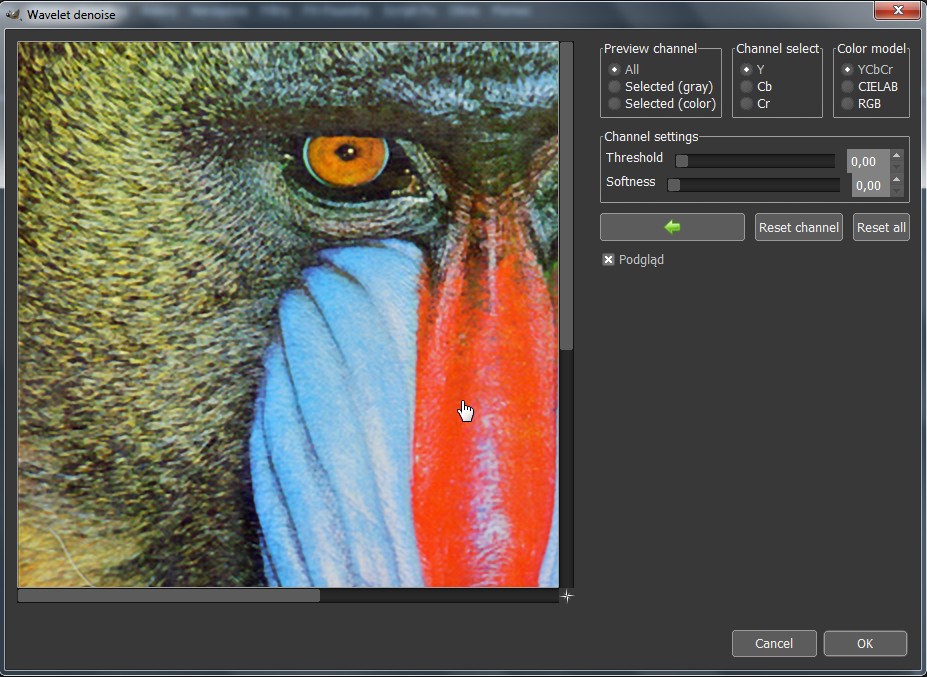Click the GIMP icon in title bar
This screenshot has width=927, height=677.
pos(14,14)
